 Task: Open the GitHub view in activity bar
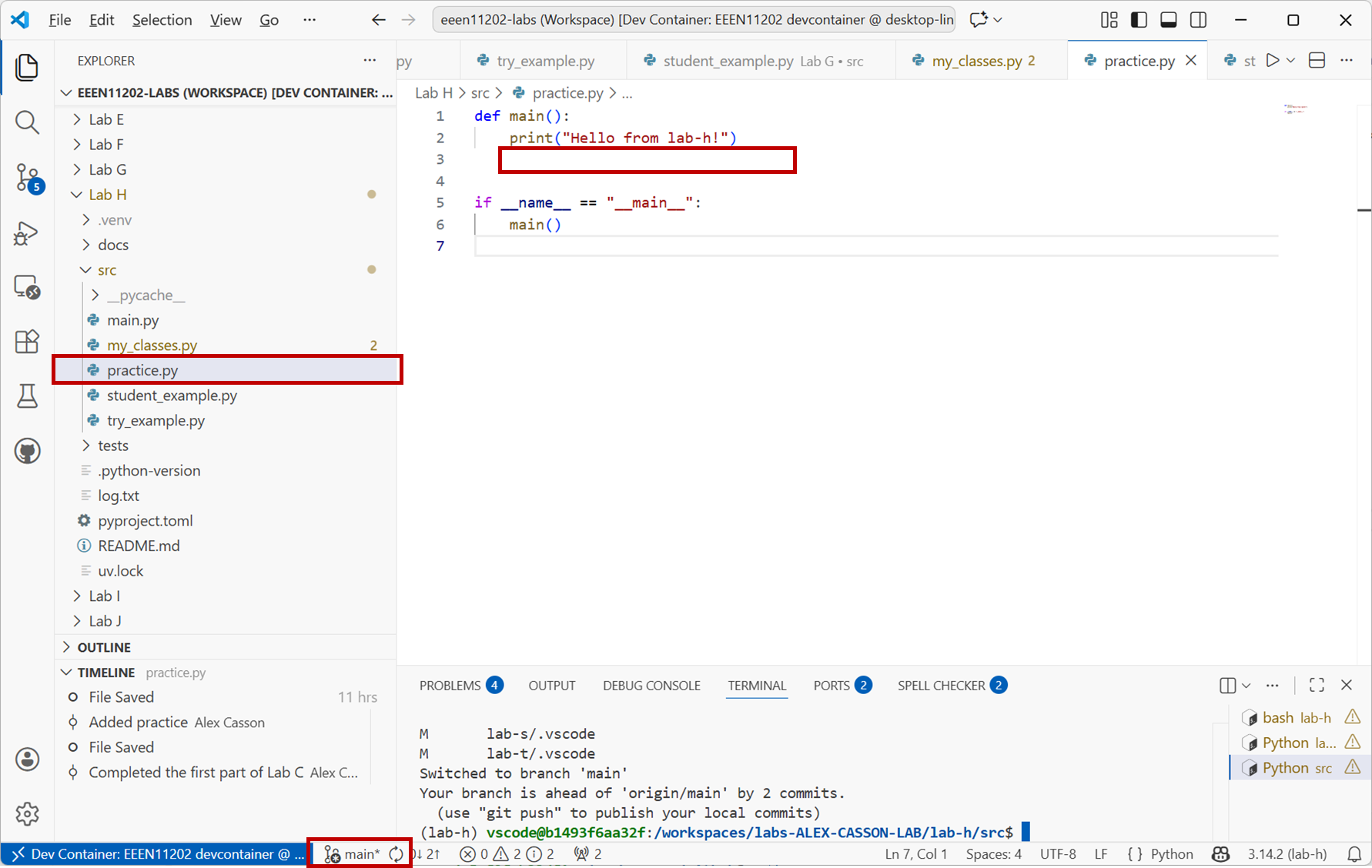tap(27, 451)
